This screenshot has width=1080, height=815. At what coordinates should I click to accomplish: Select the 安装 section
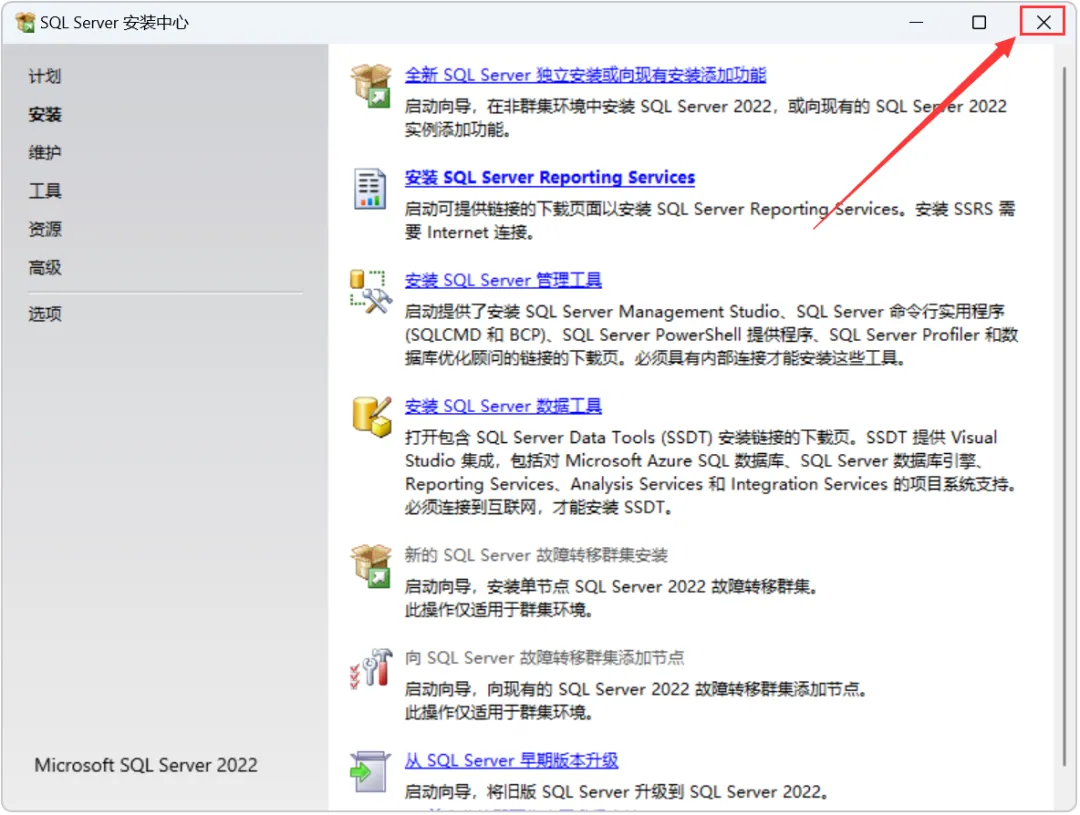click(45, 114)
